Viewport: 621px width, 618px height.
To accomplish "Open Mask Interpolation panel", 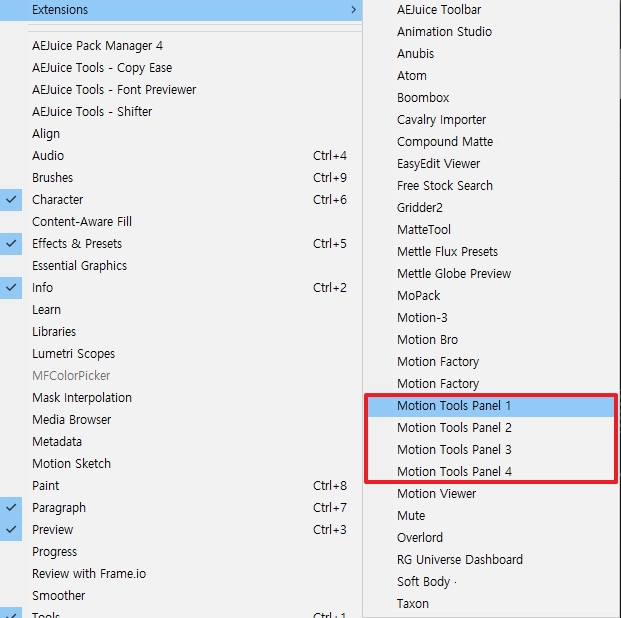I will 82,398.
